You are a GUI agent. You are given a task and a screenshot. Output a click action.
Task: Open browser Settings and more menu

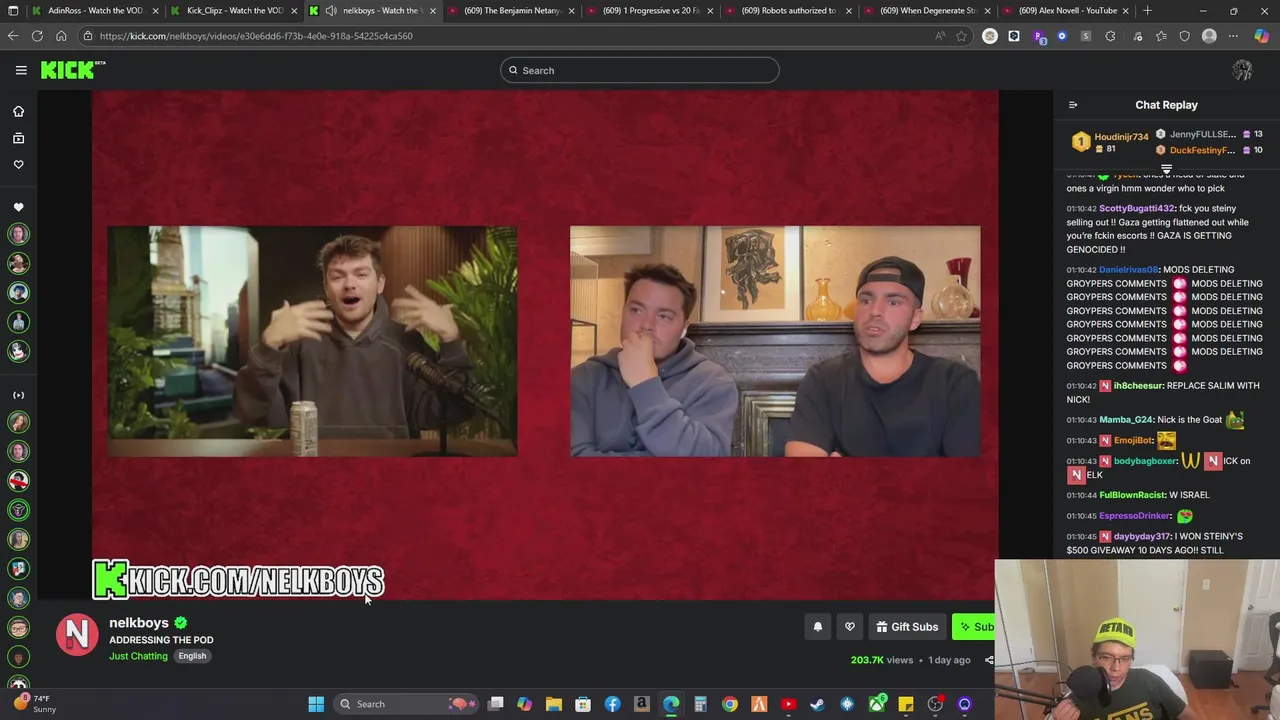[x=1233, y=36]
